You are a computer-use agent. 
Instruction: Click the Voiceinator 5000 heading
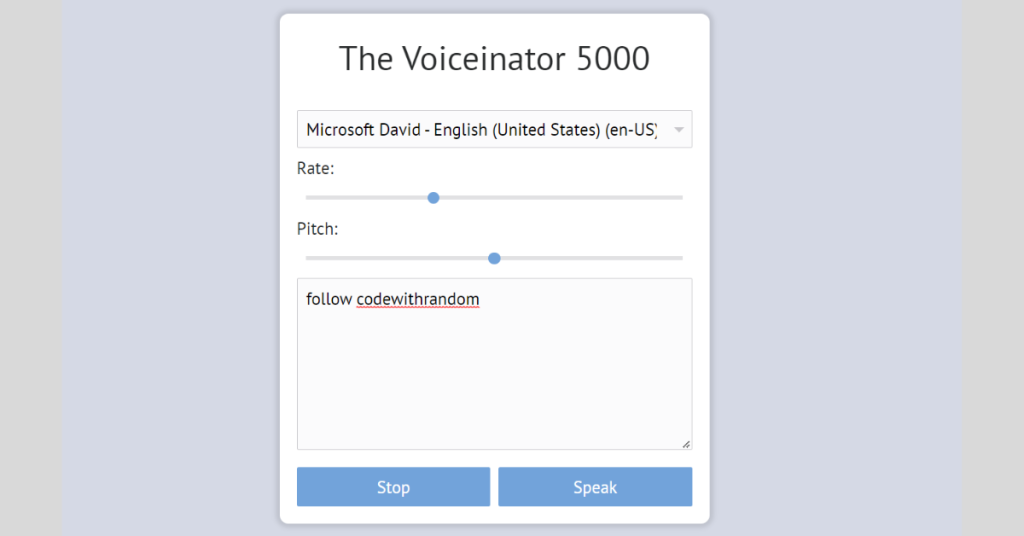[494, 59]
